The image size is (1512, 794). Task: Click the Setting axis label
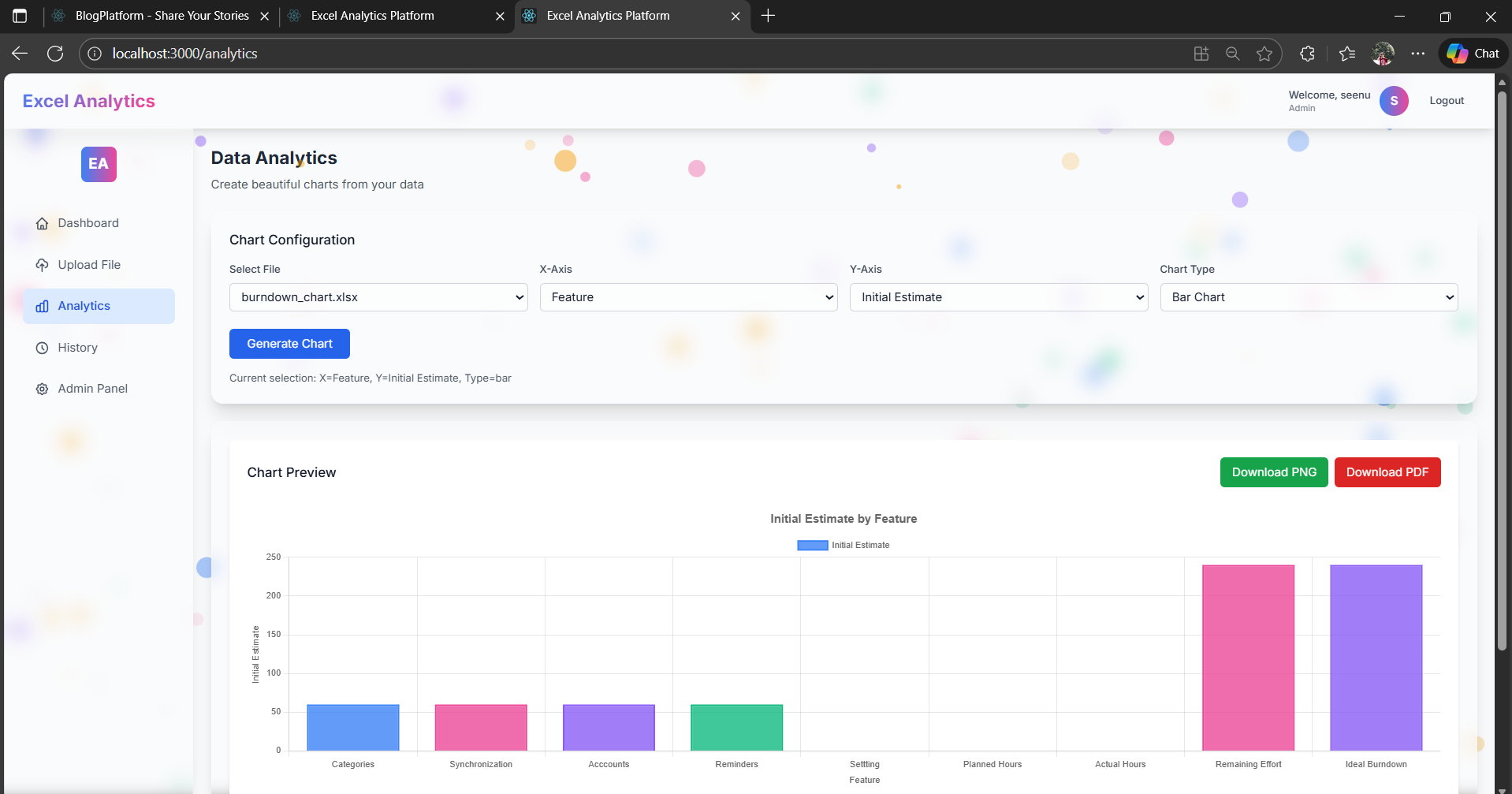coord(865,764)
